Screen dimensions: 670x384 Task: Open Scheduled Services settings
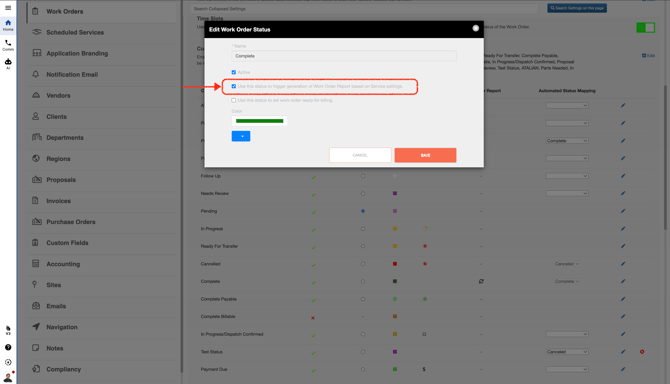pyautogui.click(x=102, y=32)
